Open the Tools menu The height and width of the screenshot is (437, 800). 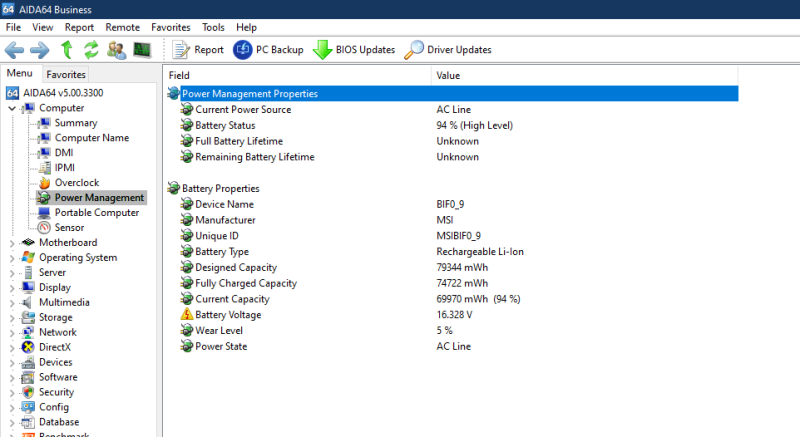pyautogui.click(x=213, y=28)
